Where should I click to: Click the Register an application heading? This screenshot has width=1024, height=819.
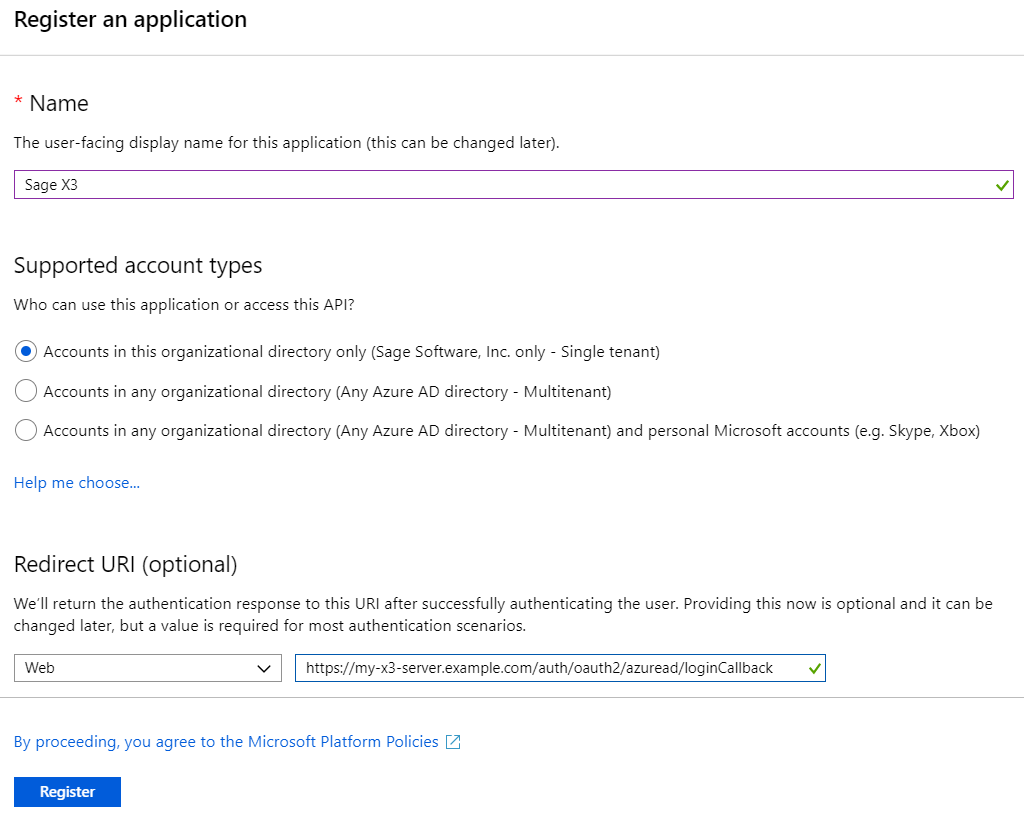click(131, 20)
